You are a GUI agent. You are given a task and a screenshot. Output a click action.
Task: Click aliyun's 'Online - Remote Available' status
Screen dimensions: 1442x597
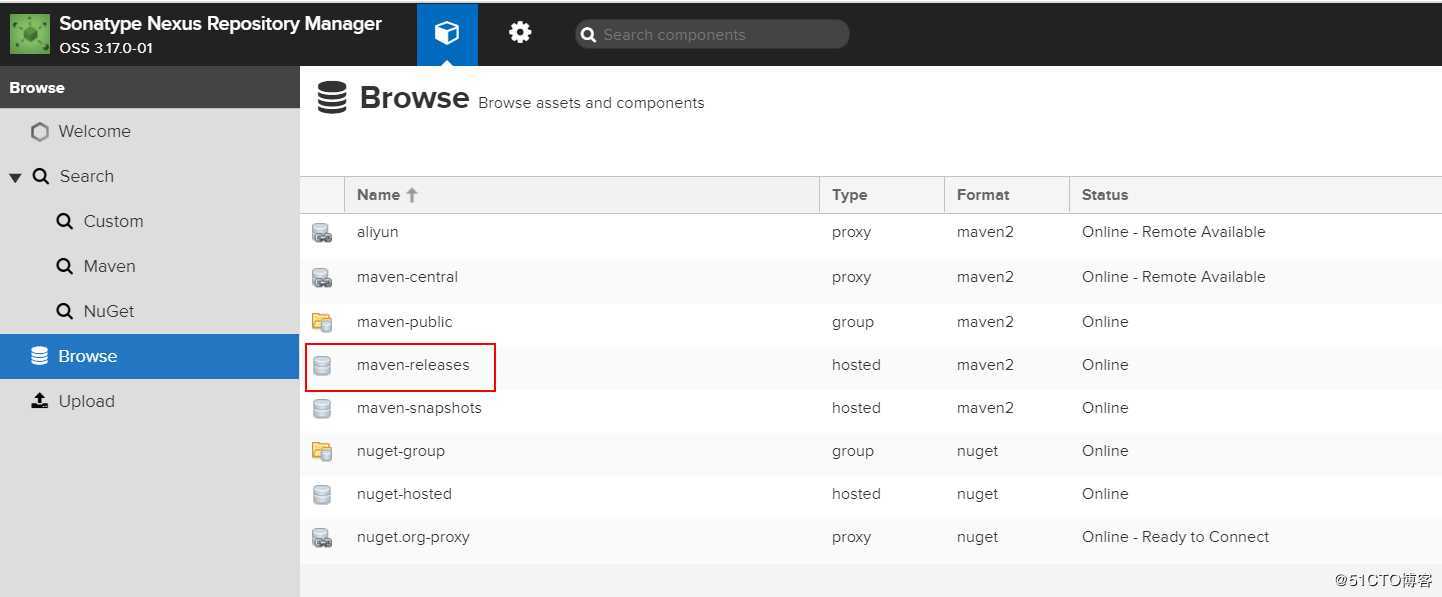pyautogui.click(x=1173, y=232)
